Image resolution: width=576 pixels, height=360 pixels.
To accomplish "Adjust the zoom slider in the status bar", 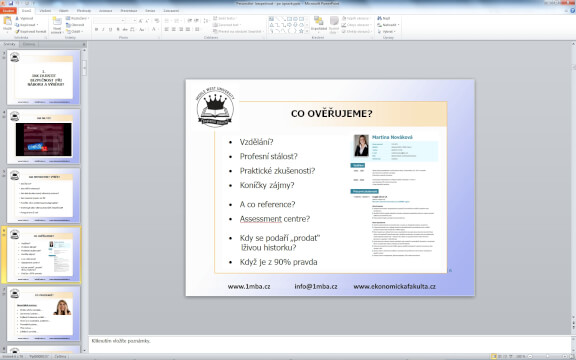I will [547, 356].
